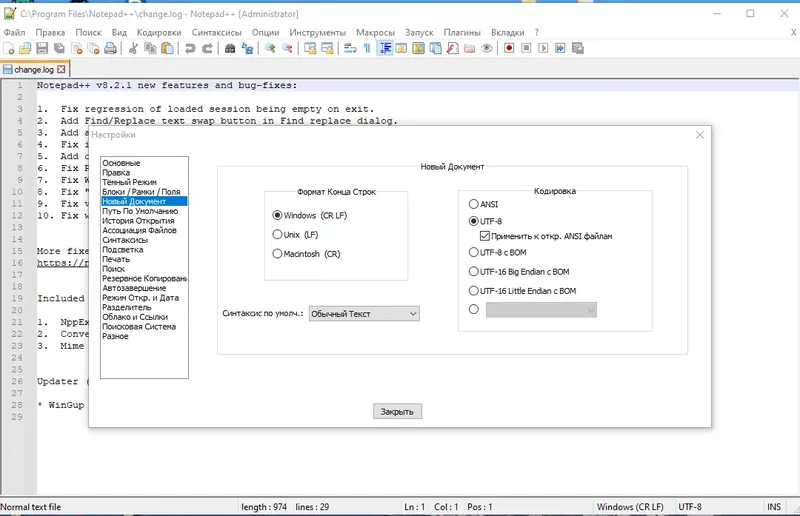Select История Открытия settings category
The height and width of the screenshot is (516, 800).
click(138, 220)
